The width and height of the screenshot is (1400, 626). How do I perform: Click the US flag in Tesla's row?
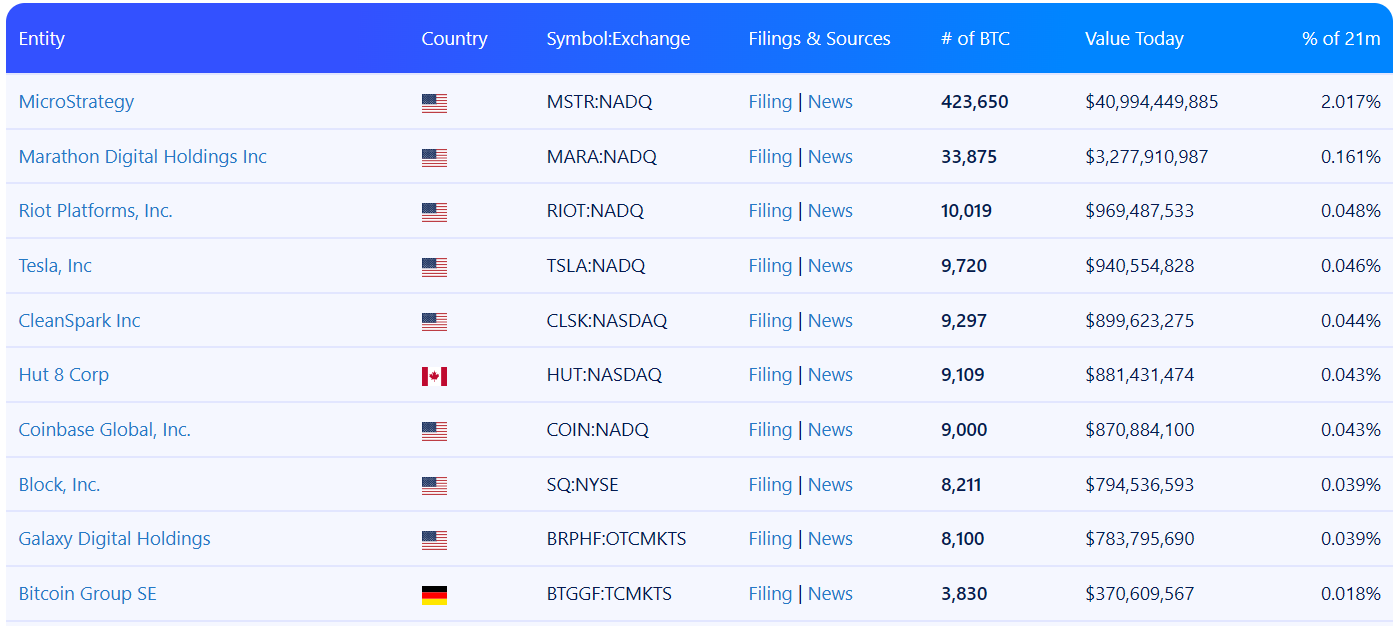point(434,267)
